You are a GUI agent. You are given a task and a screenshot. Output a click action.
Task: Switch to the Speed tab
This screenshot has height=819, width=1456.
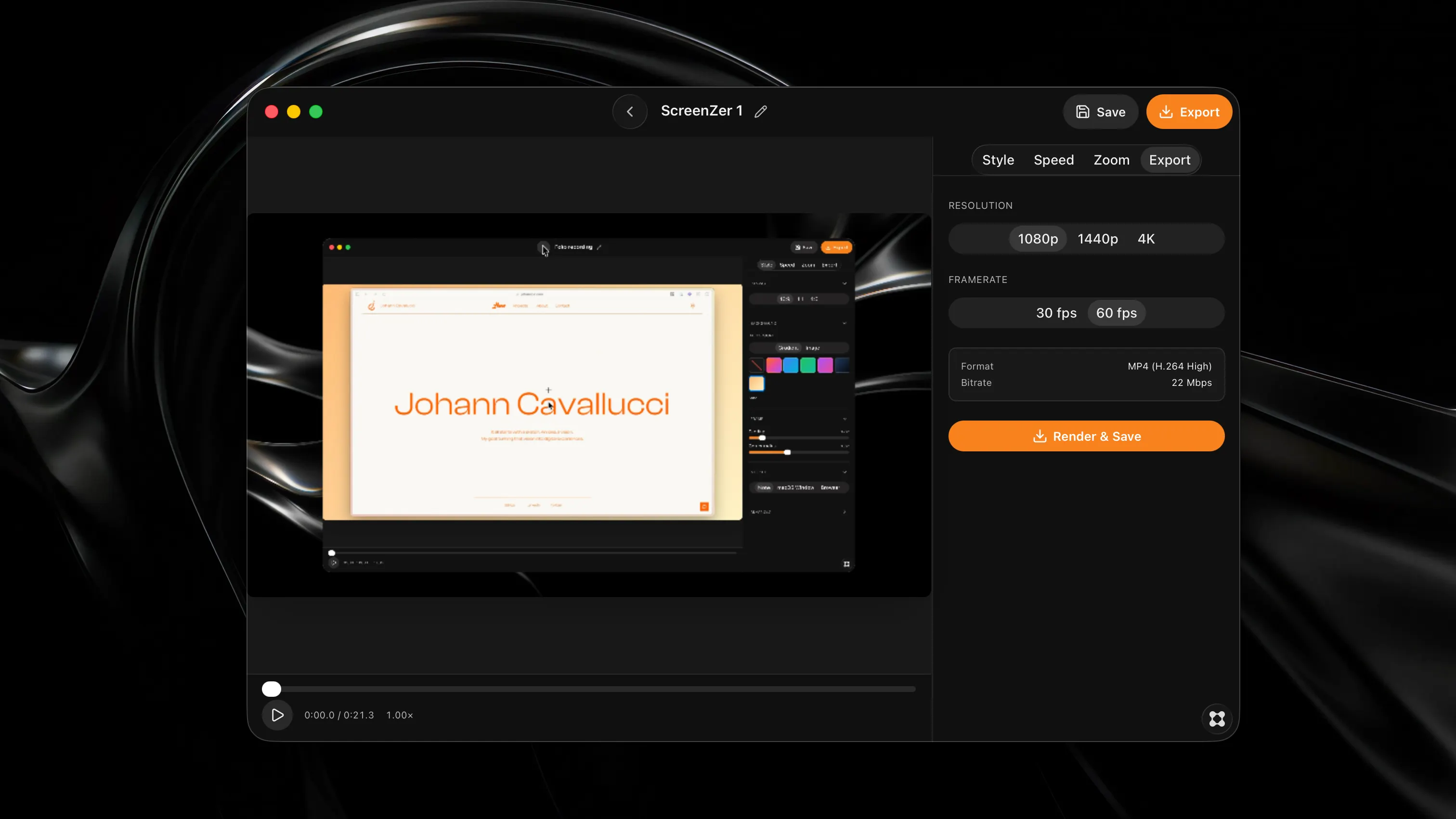[1053, 160]
